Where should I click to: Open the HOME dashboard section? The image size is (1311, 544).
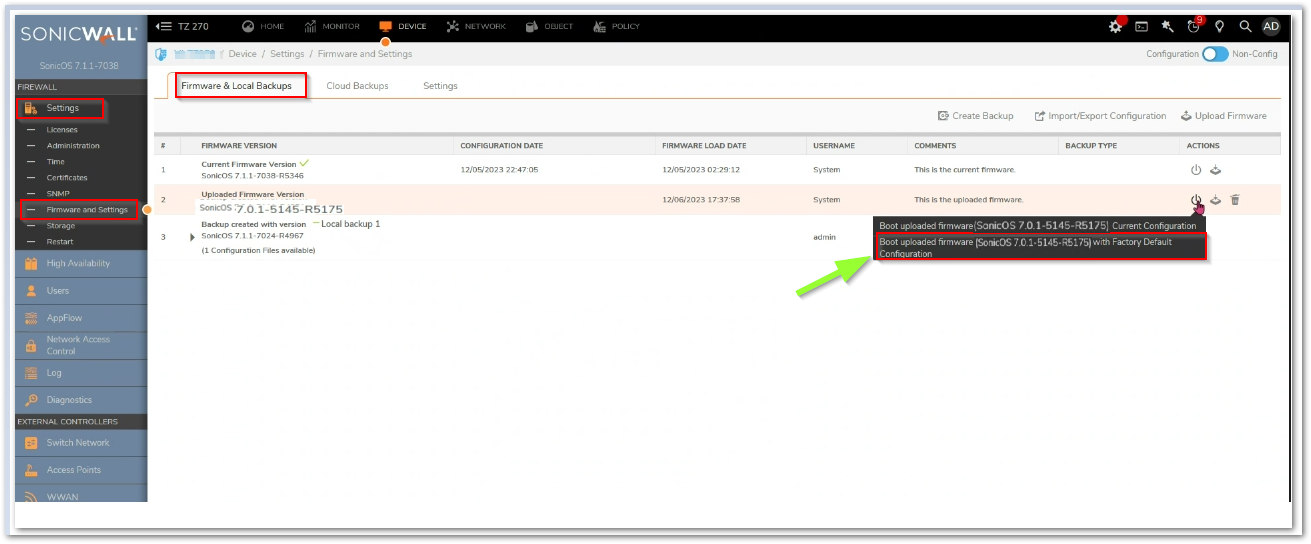click(x=263, y=26)
